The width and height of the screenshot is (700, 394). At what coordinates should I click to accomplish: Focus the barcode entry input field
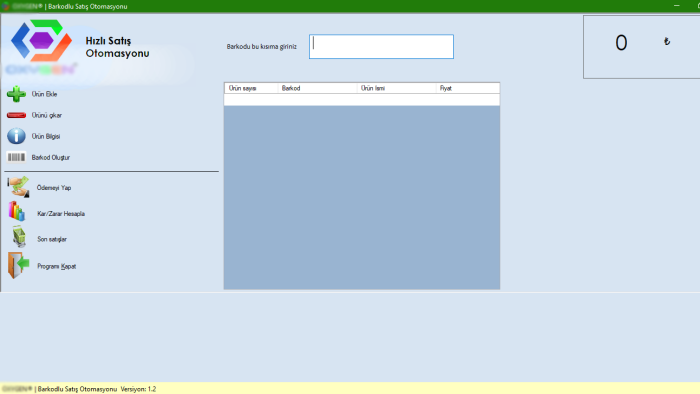[x=381, y=46]
